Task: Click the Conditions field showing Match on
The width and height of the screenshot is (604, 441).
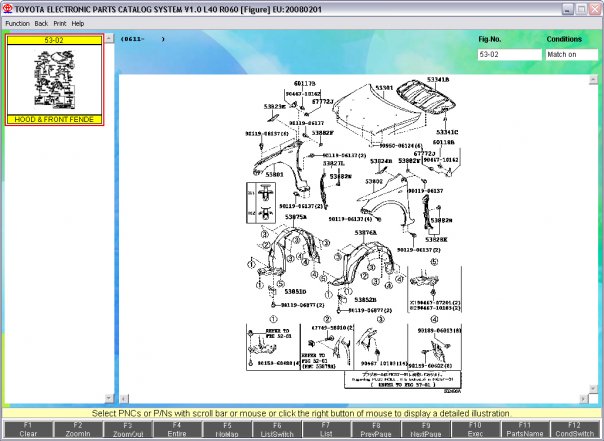Action: tap(571, 55)
